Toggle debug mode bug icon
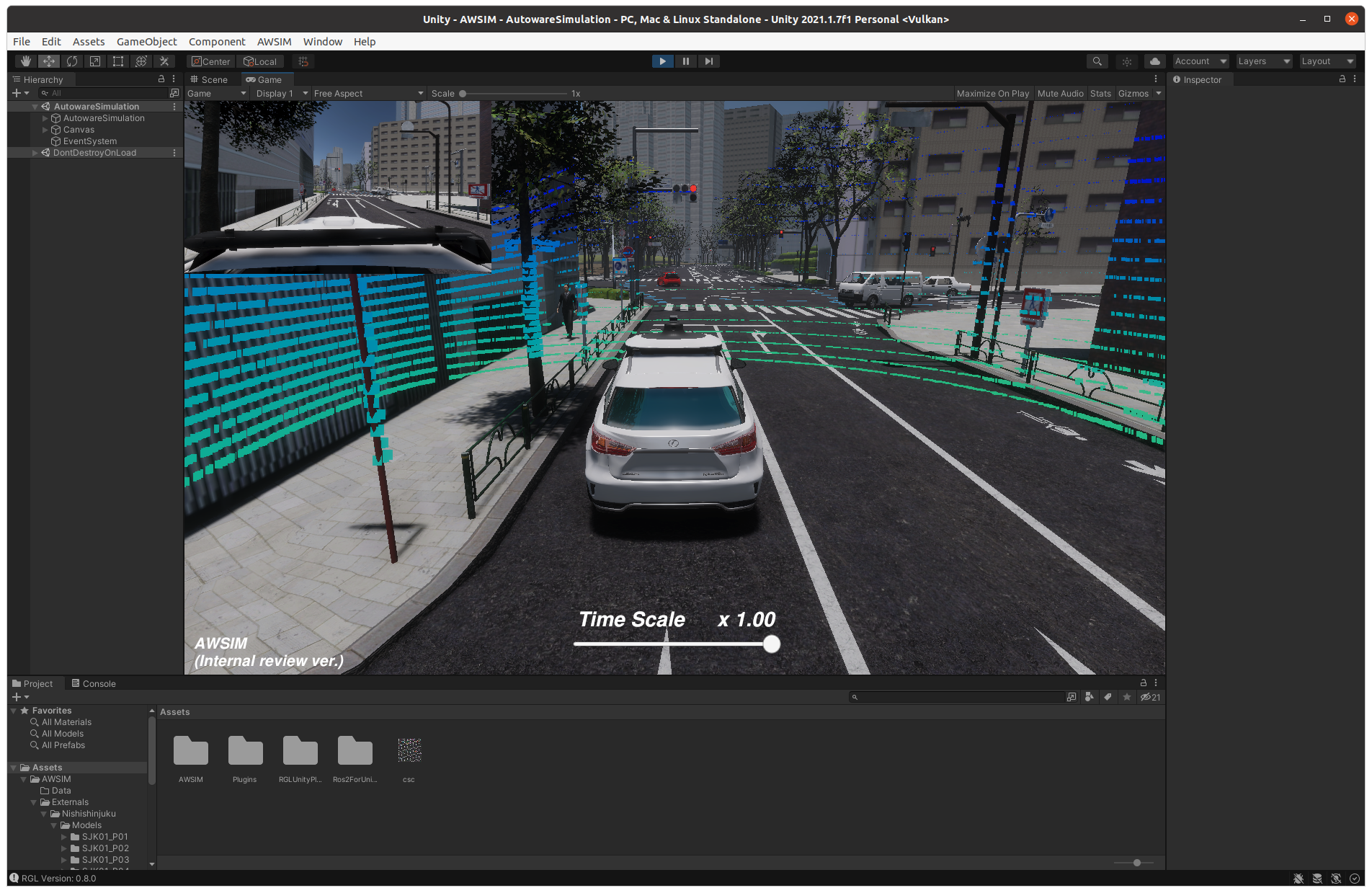This screenshot has width=1372, height=893. [x=1298, y=879]
